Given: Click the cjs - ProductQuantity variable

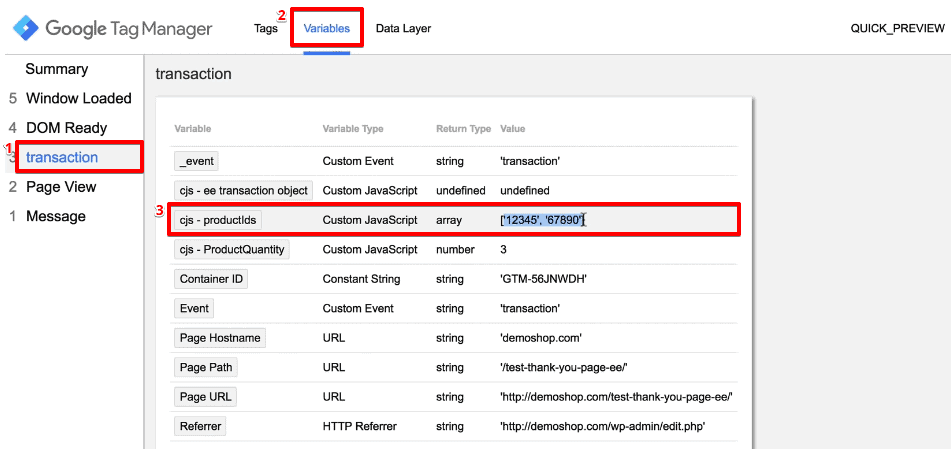Looking at the screenshot, I should pyautogui.click(x=232, y=249).
